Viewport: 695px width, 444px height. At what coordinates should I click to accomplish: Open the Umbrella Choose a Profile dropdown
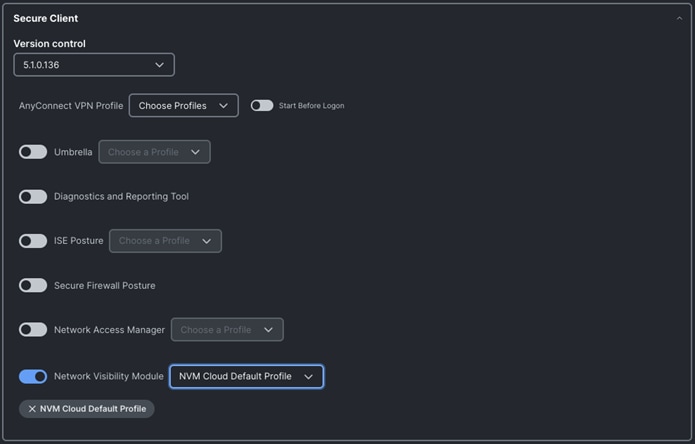coord(154,152)
